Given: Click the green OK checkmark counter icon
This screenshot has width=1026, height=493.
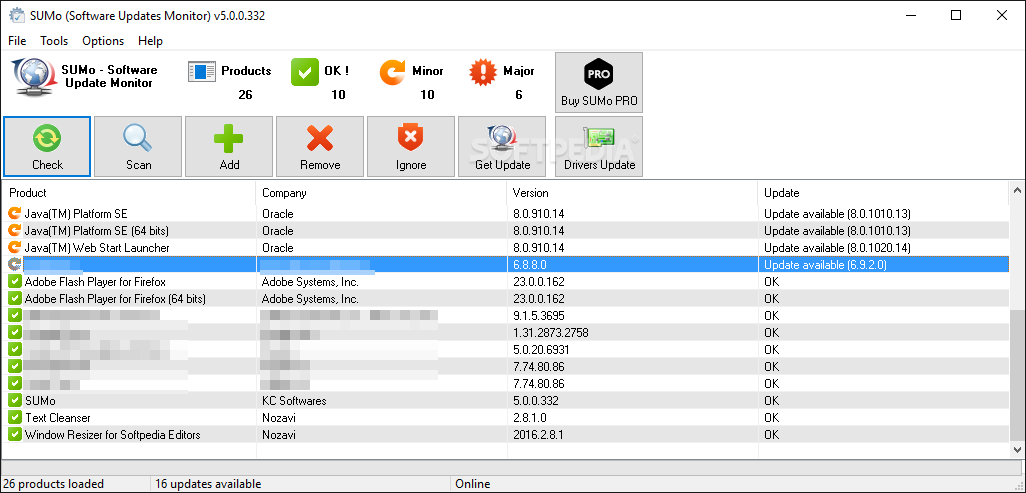Looking at the screenshot, I should (304, 71).
